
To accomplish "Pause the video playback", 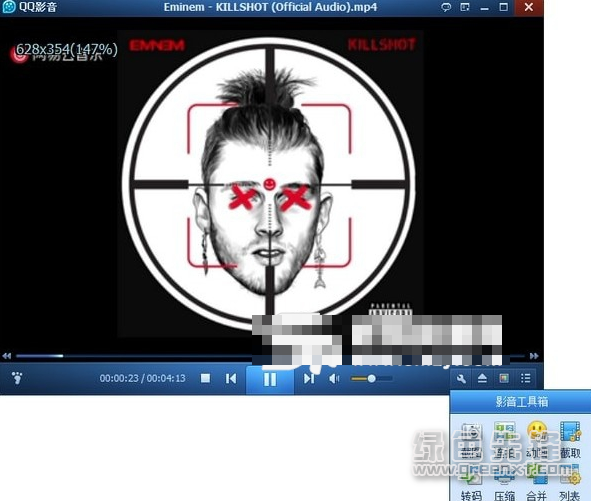I will 270,379.
